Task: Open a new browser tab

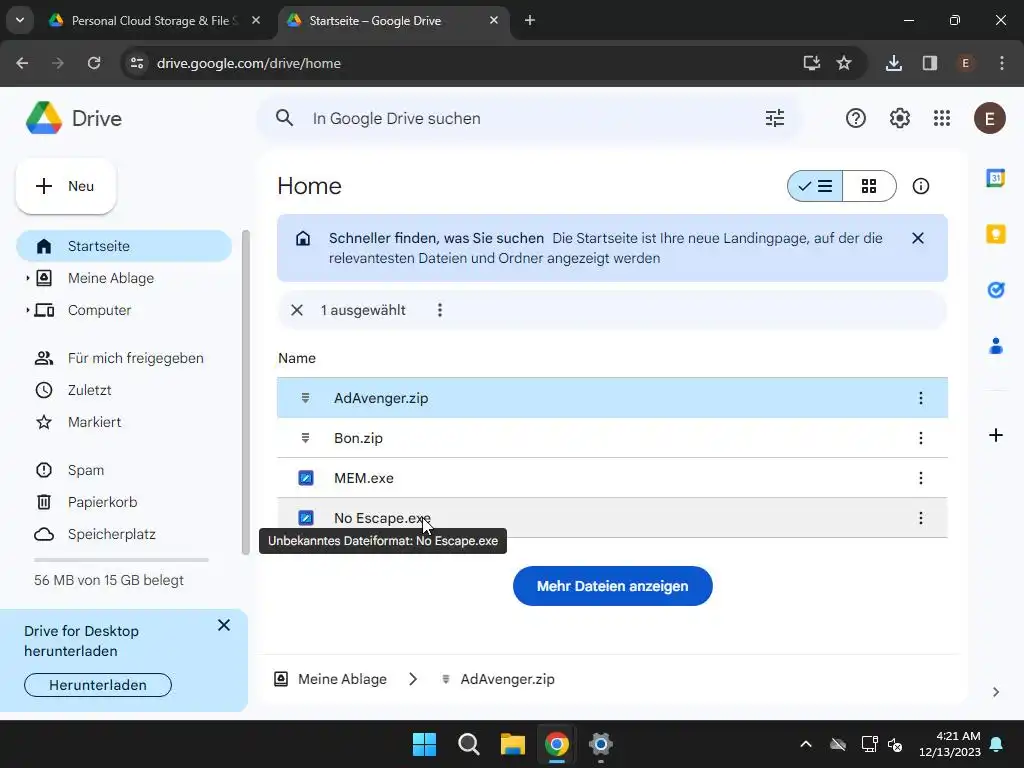Action: (530, 20)
